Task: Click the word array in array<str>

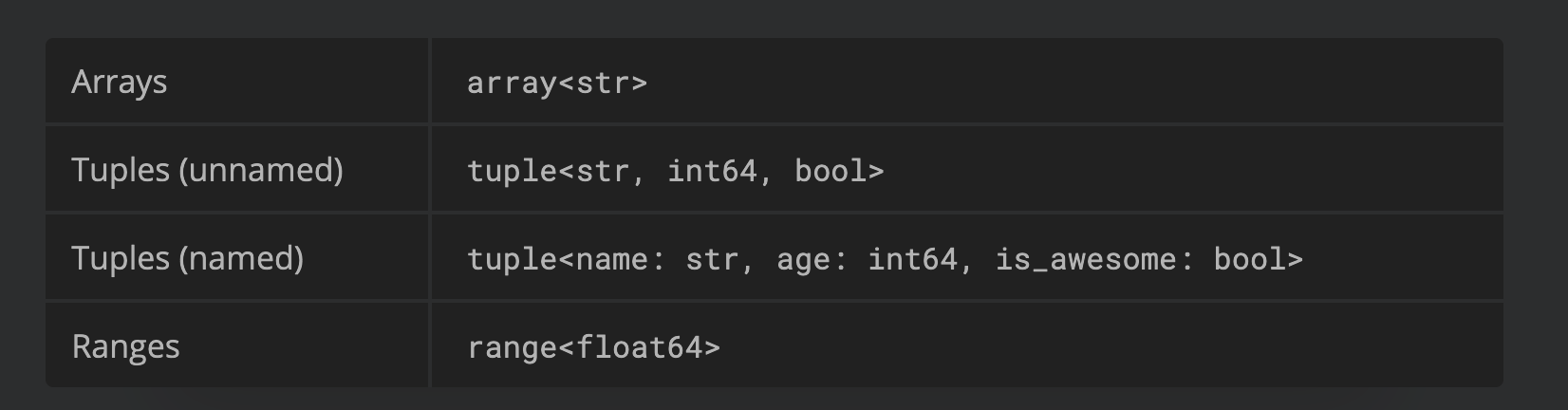Action: 512,83
